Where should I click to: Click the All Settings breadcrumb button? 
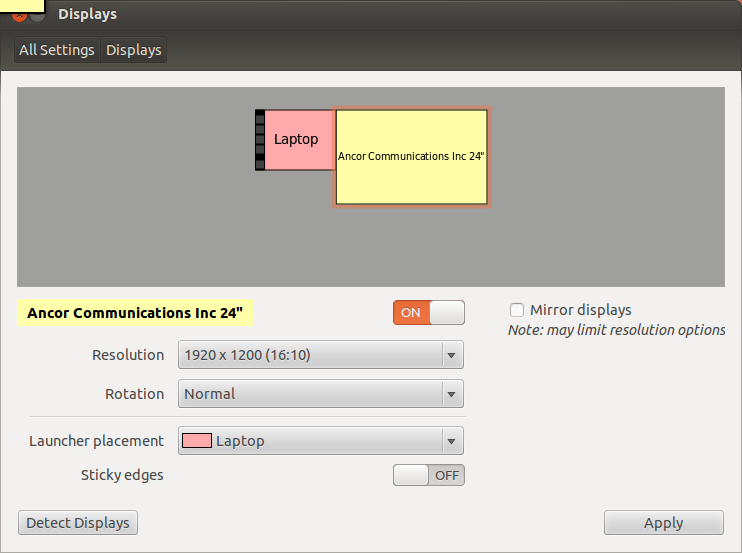(57, 50)
